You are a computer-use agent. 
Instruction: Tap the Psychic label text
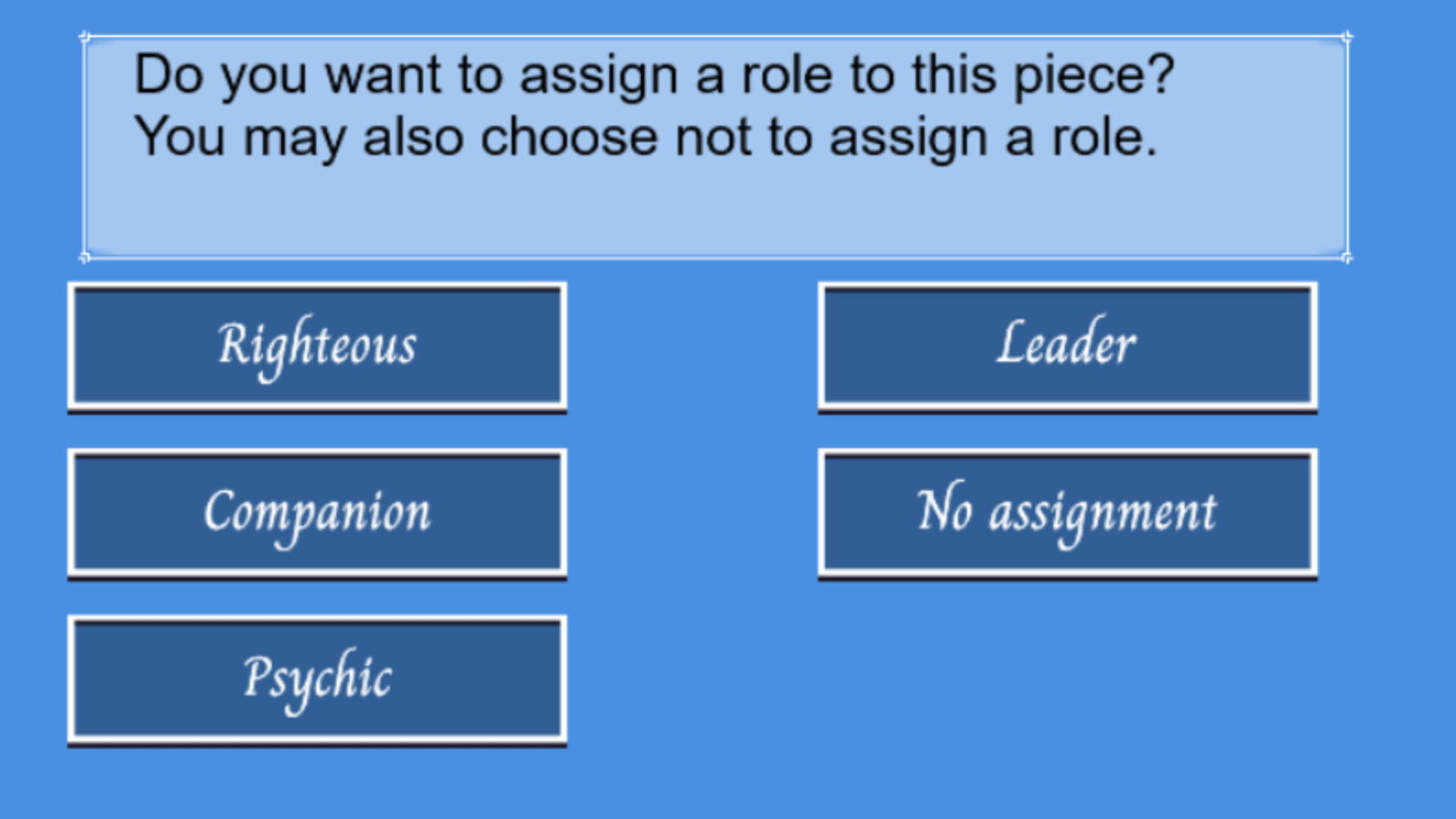tap(317, 677)
